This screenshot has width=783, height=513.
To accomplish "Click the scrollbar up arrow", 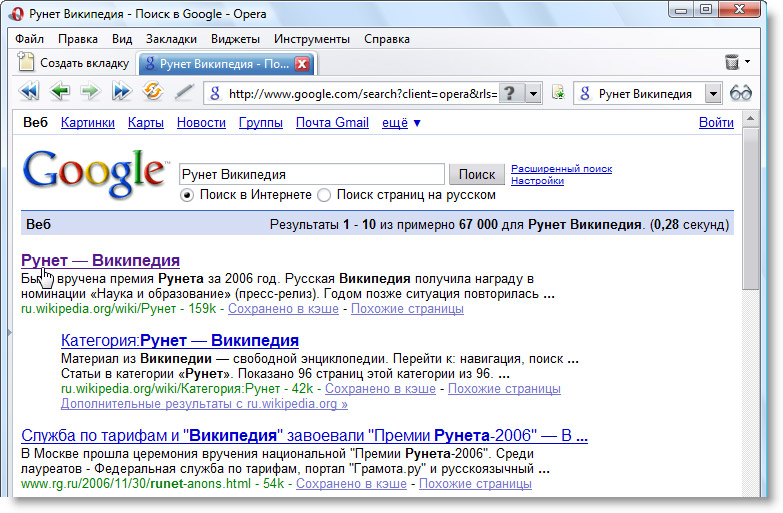I will click(x=750, y=119).
